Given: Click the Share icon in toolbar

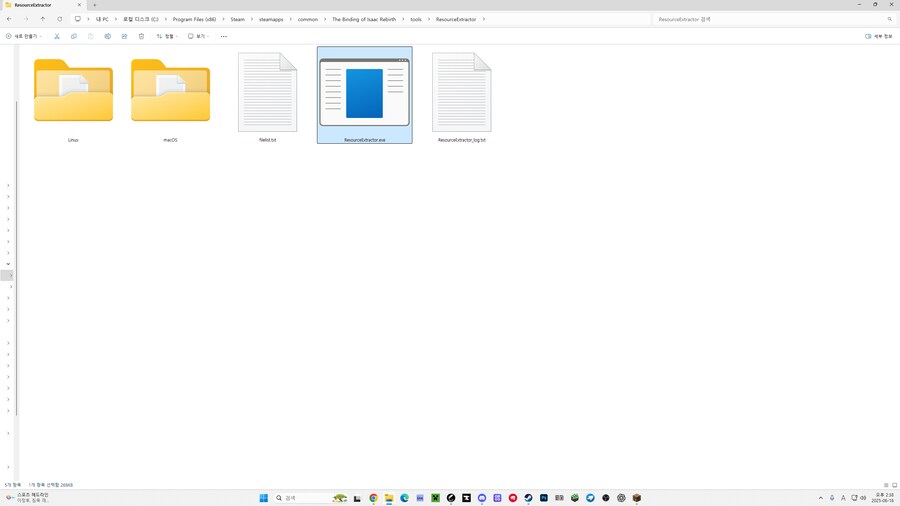Looking at the screenshot, I should (x=124, y=36).
